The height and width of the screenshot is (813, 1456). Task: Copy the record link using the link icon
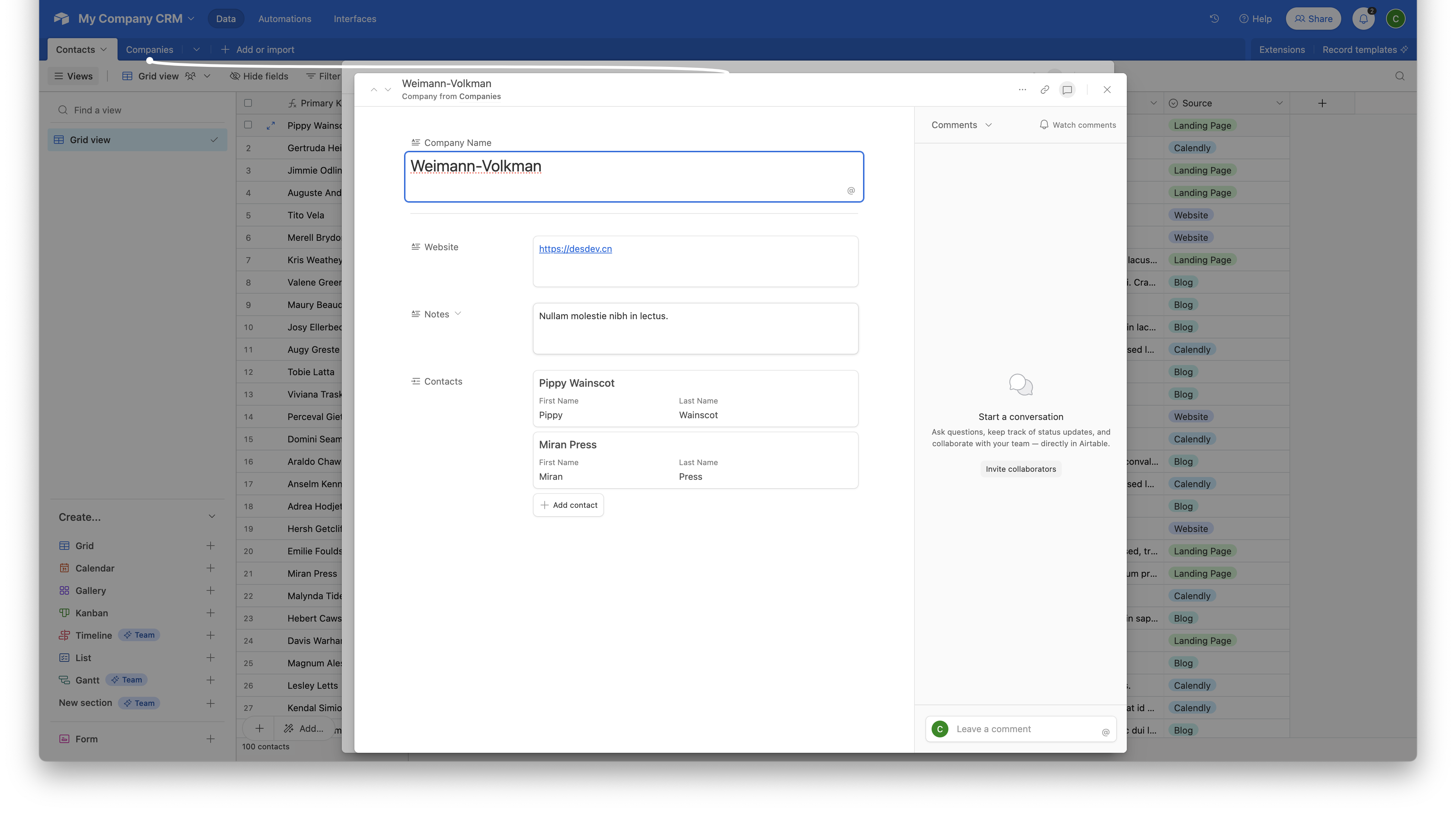(1044, 89)
